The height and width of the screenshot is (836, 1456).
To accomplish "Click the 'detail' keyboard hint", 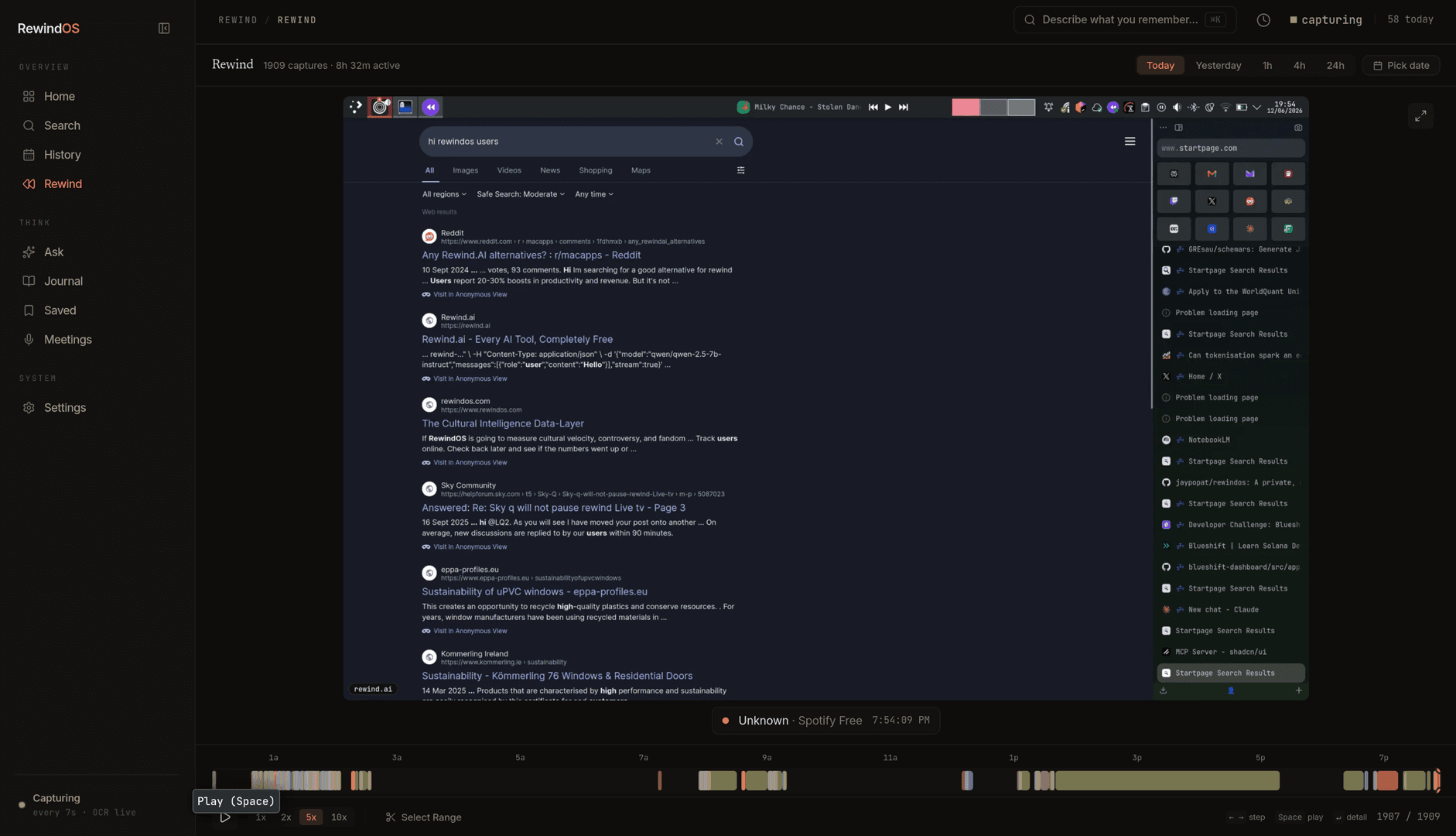I will 1351,817.
